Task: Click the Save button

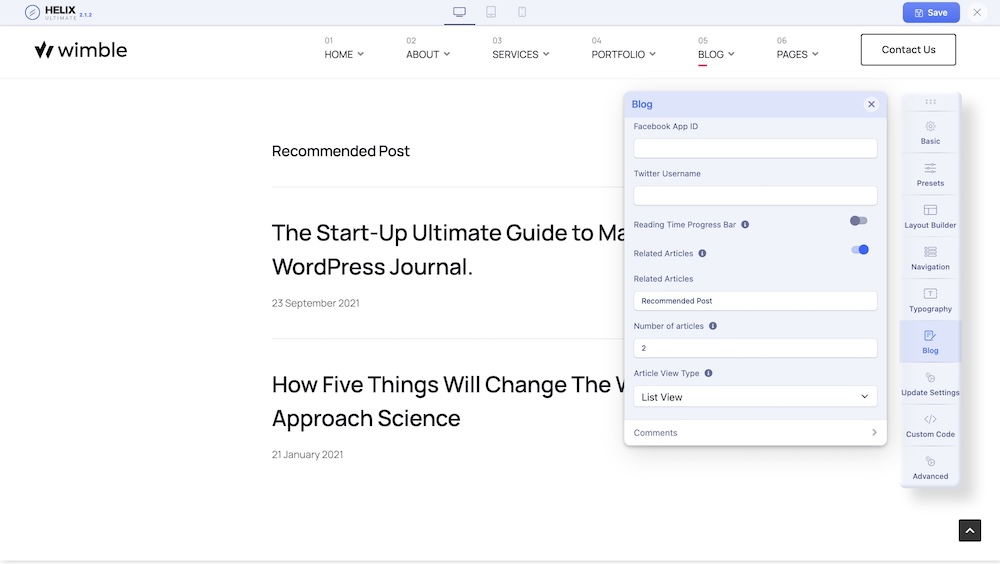Action: 930,13
